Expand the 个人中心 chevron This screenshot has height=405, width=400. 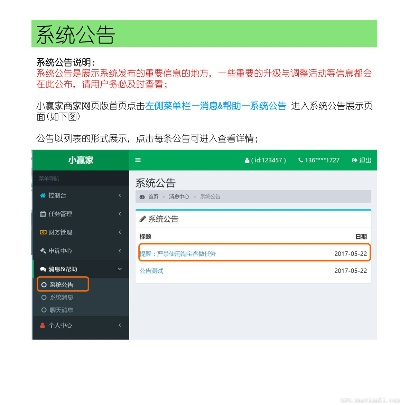point(120,325)
